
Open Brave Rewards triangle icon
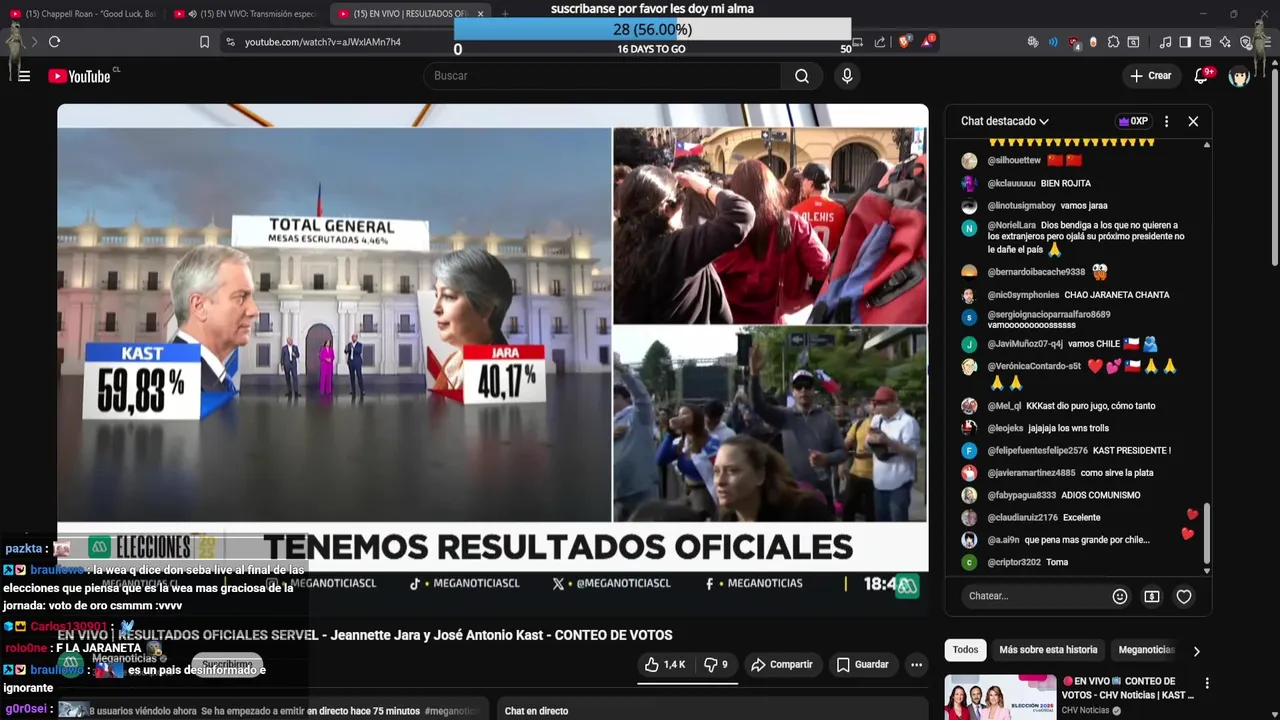(927, 42)
